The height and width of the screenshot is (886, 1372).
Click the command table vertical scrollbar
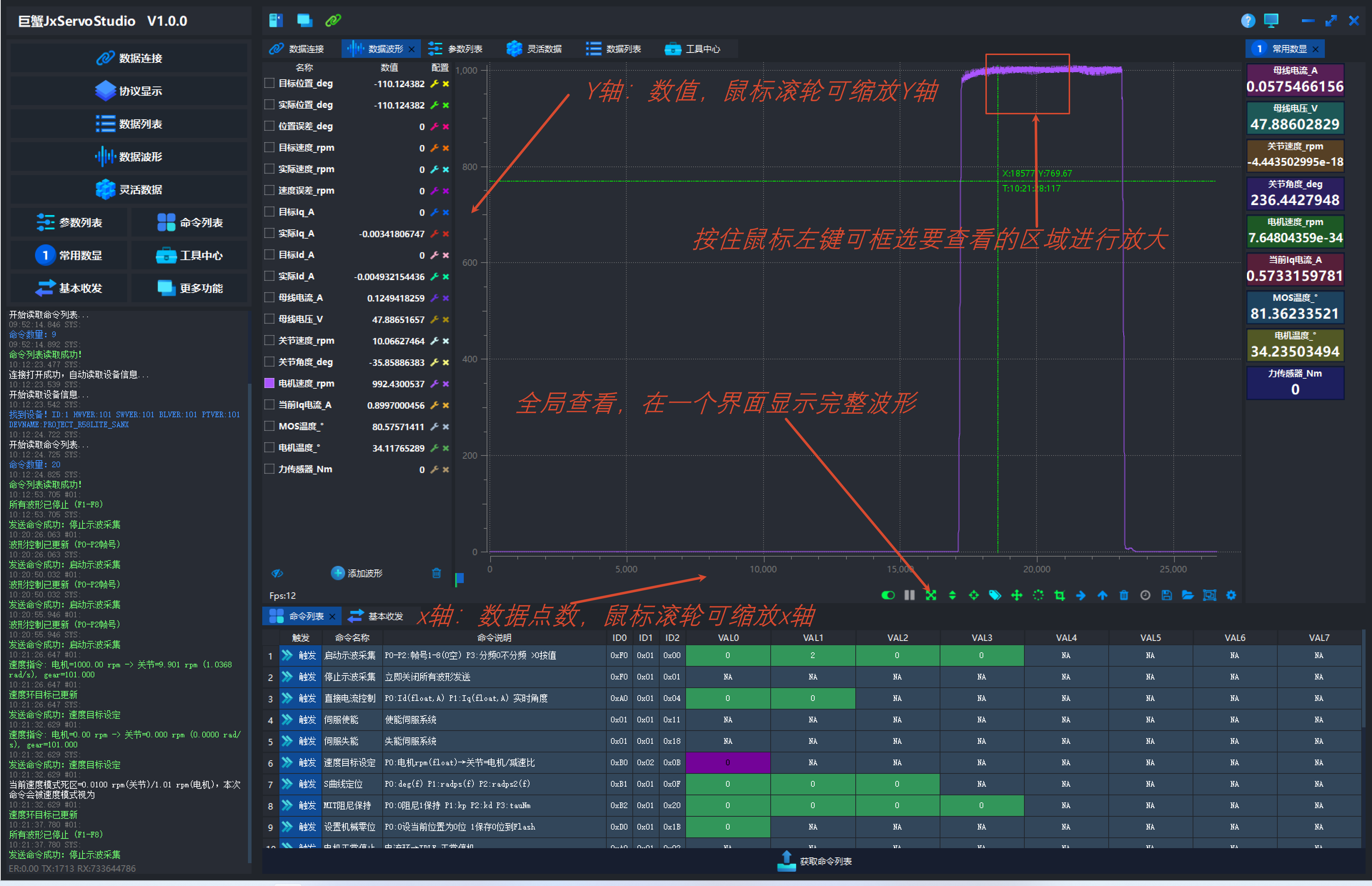pos(1364,679)
